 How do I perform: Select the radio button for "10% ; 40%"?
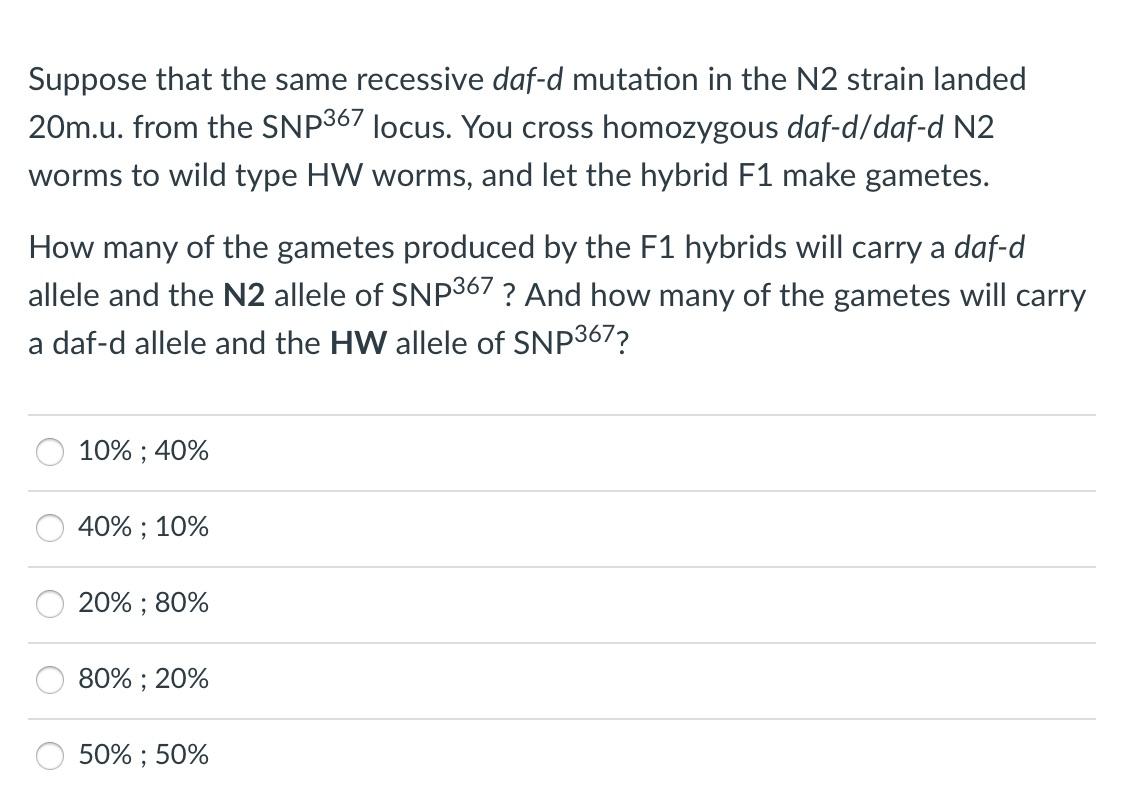(50, 452)
